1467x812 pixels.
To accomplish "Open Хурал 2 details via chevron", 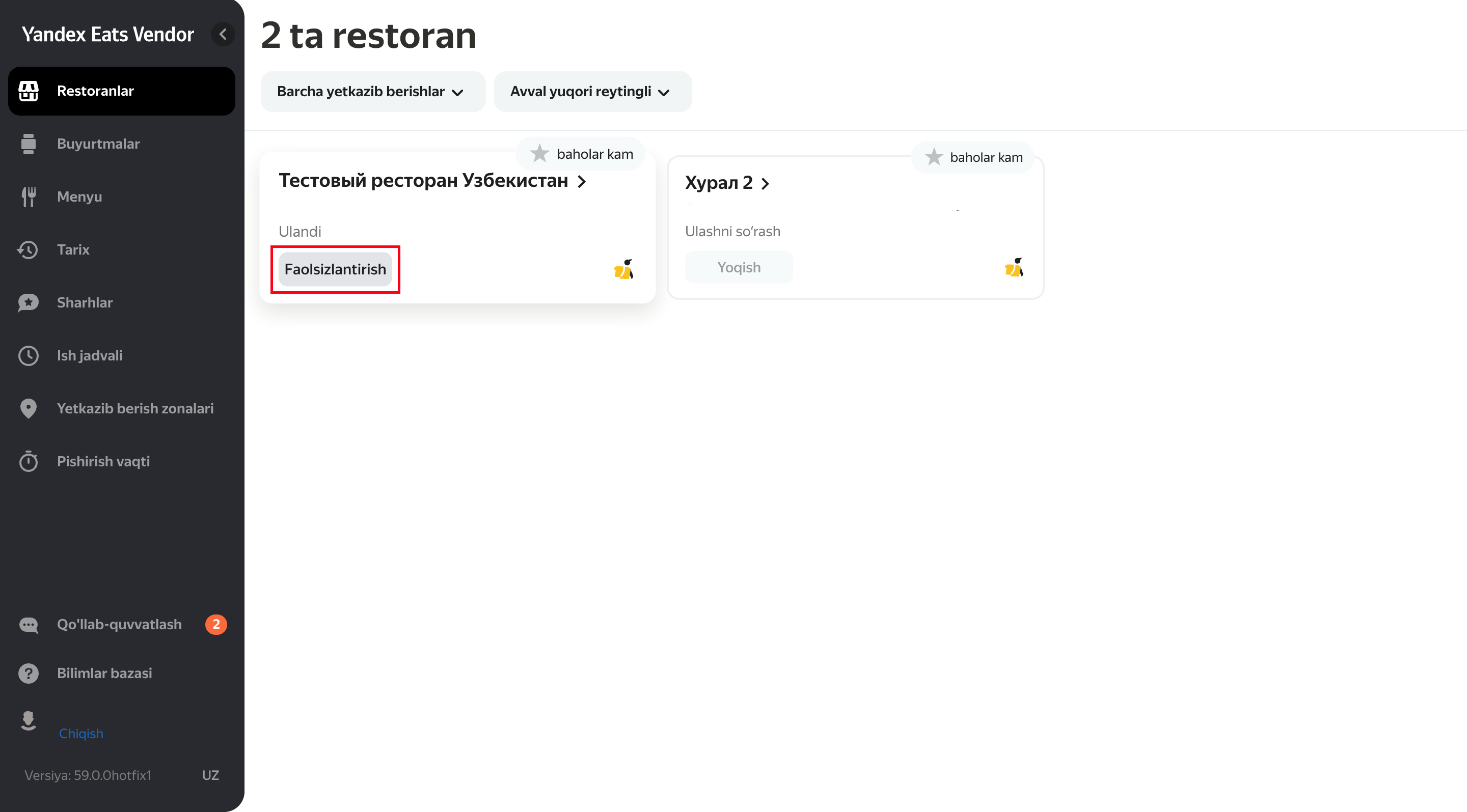I will point(766,184).
